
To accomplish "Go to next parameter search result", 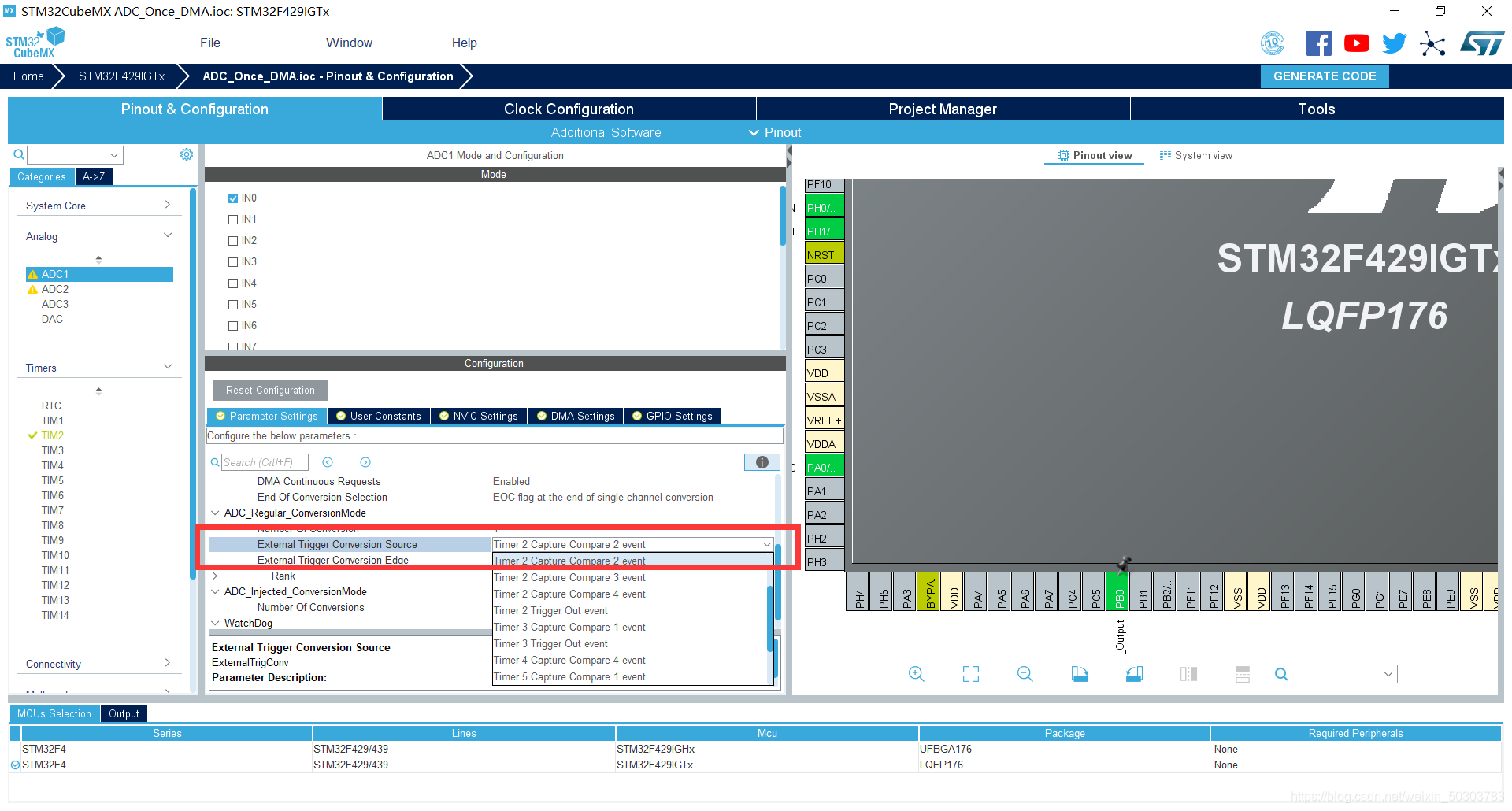I will [x=365, y=462].
